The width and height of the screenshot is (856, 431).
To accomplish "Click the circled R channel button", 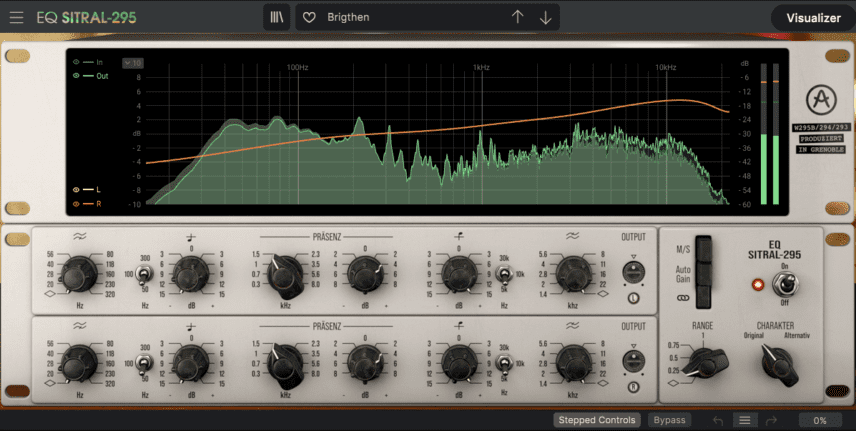I will pyautogui.click(x=634, y=387).
